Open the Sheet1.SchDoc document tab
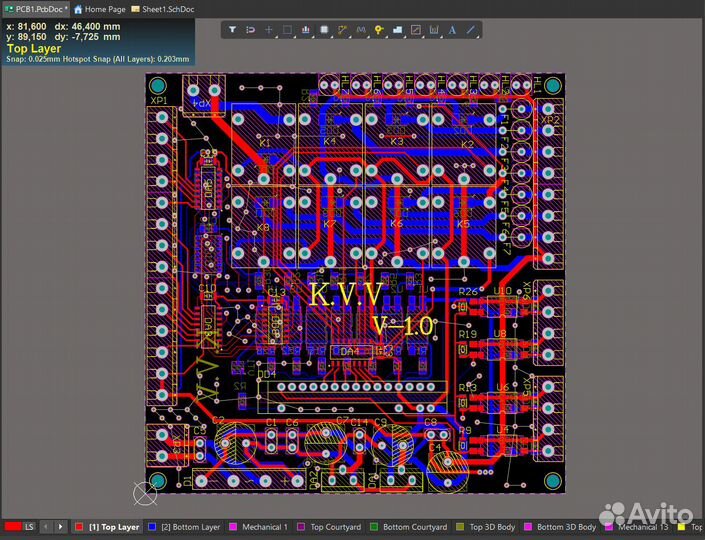Viewport: 705px width, 540px height. coord(163,9)
